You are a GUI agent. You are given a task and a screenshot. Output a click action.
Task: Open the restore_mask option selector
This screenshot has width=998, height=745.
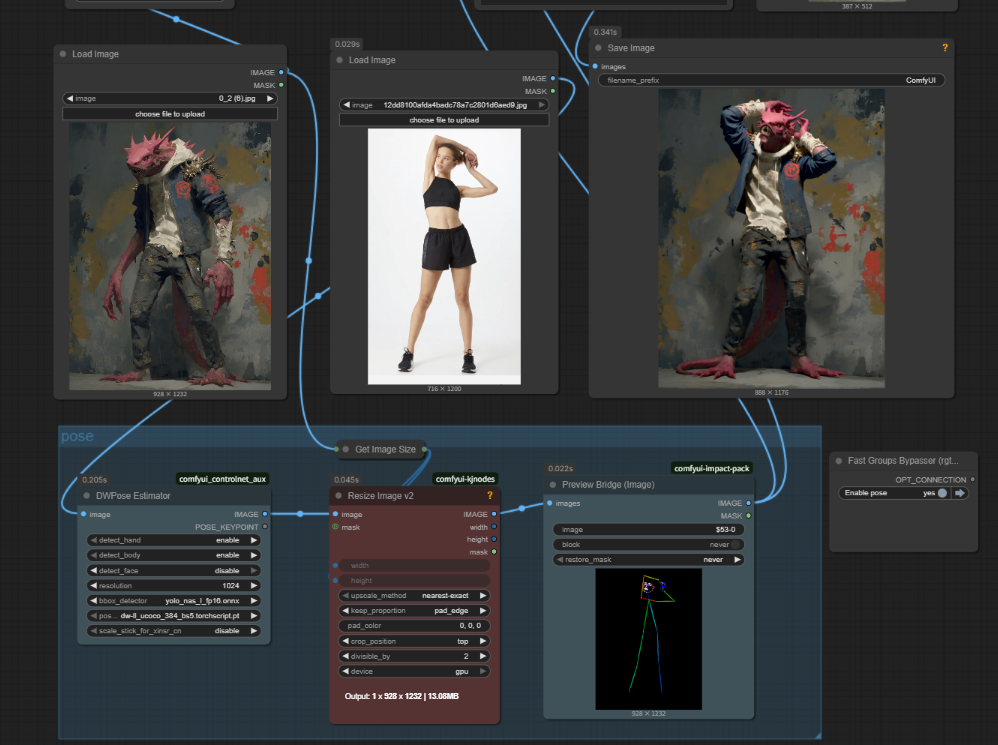pyautogui.click(x=648, y=560)
